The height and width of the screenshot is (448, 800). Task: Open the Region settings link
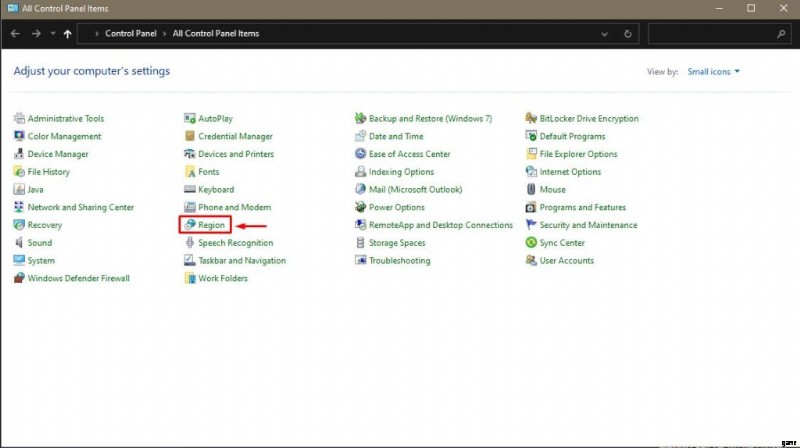(x=211, y=225)
